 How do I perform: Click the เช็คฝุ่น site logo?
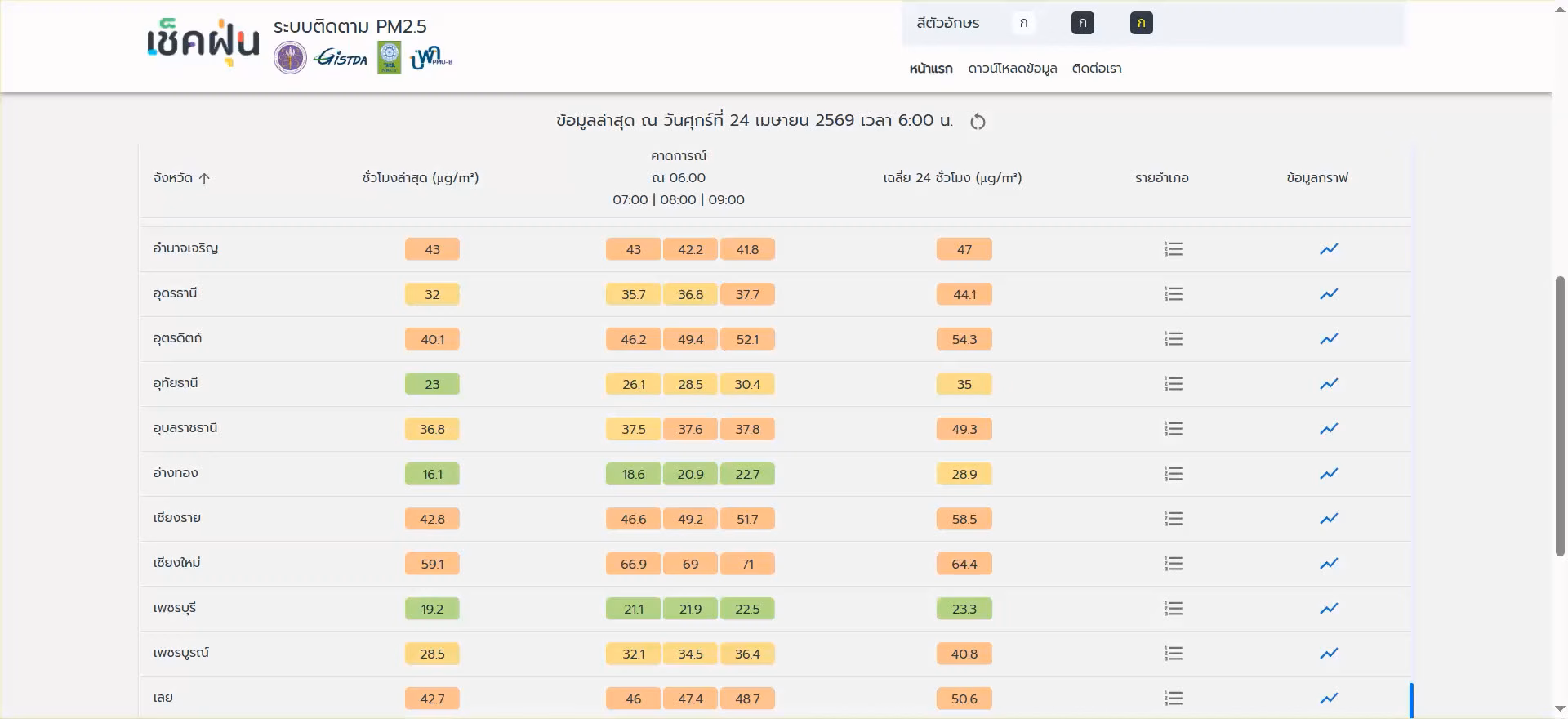203,42
